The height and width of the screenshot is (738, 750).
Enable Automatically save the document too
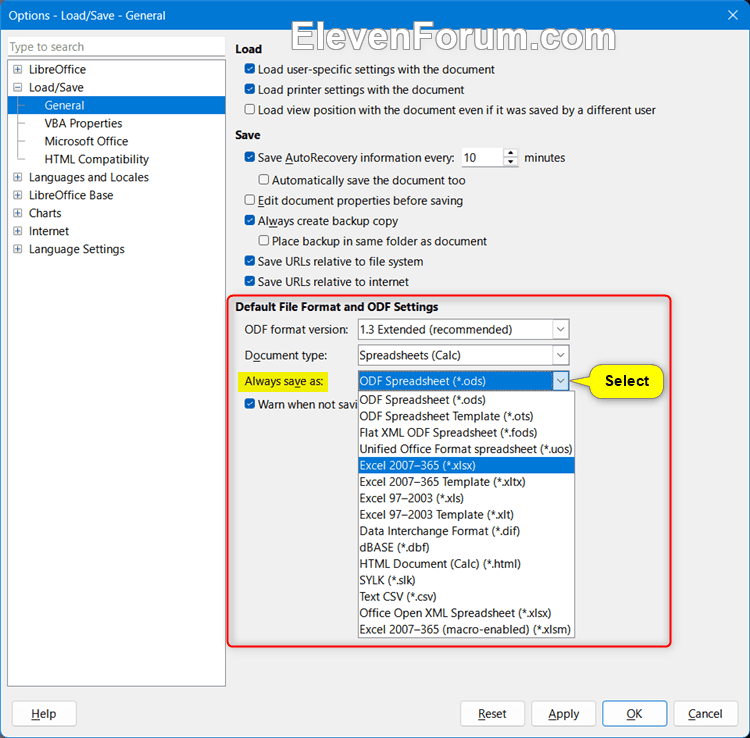click(x=264, y=180)
